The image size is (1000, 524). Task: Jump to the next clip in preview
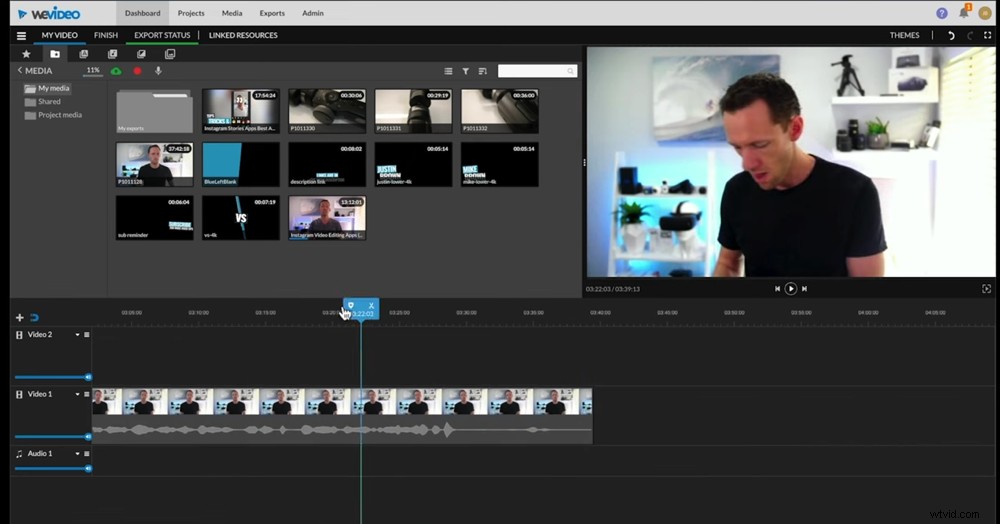pos(804,289)
